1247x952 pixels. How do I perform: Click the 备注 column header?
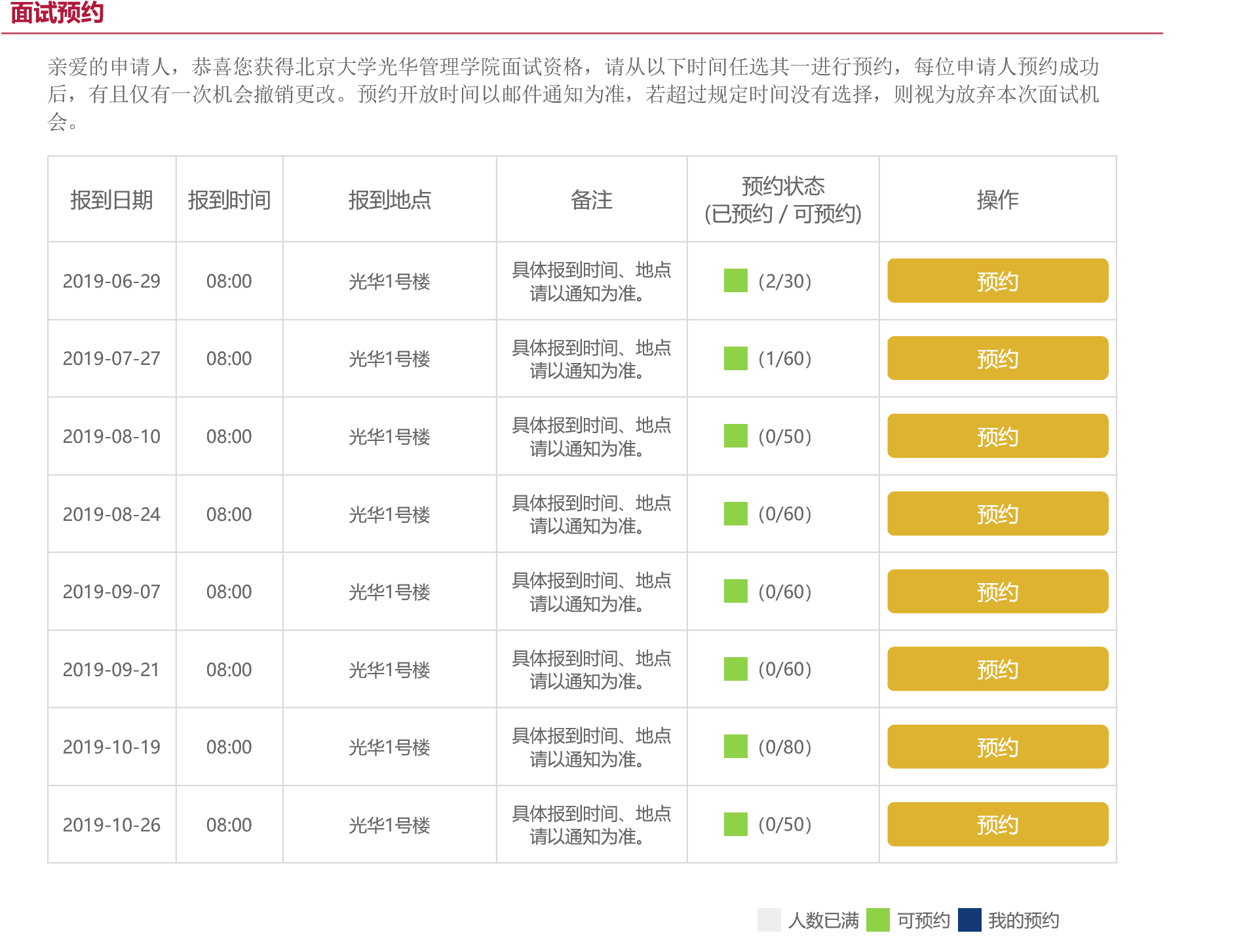[592, 200]
